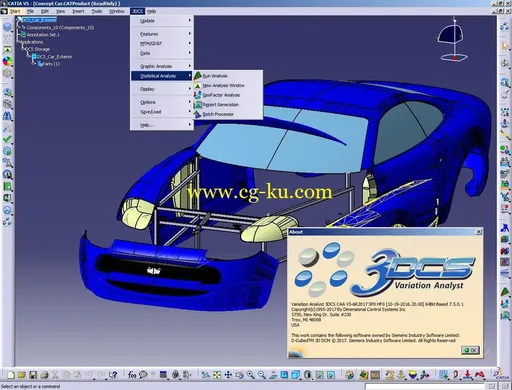Click the 3DCS menu title

tap(137, 11)
